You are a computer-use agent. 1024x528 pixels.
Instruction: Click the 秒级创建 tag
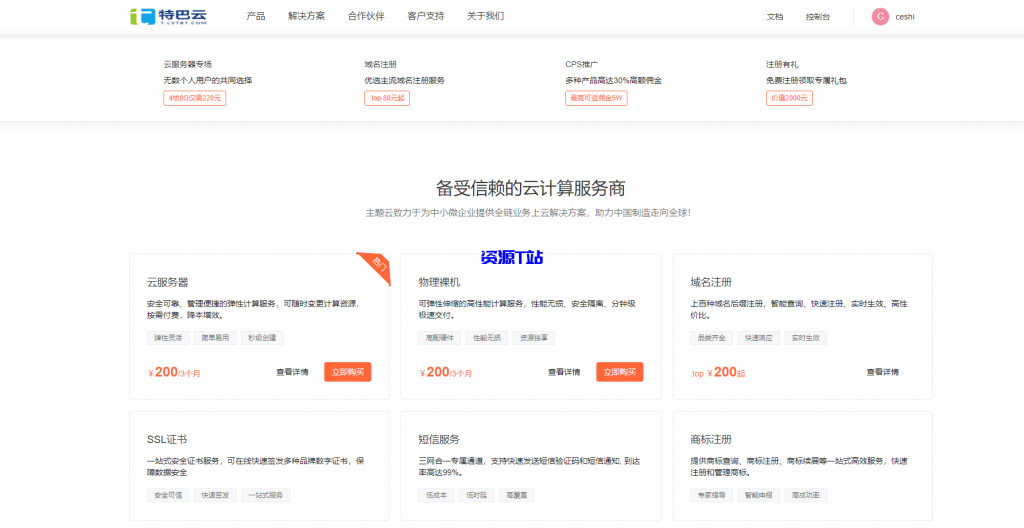262,338
